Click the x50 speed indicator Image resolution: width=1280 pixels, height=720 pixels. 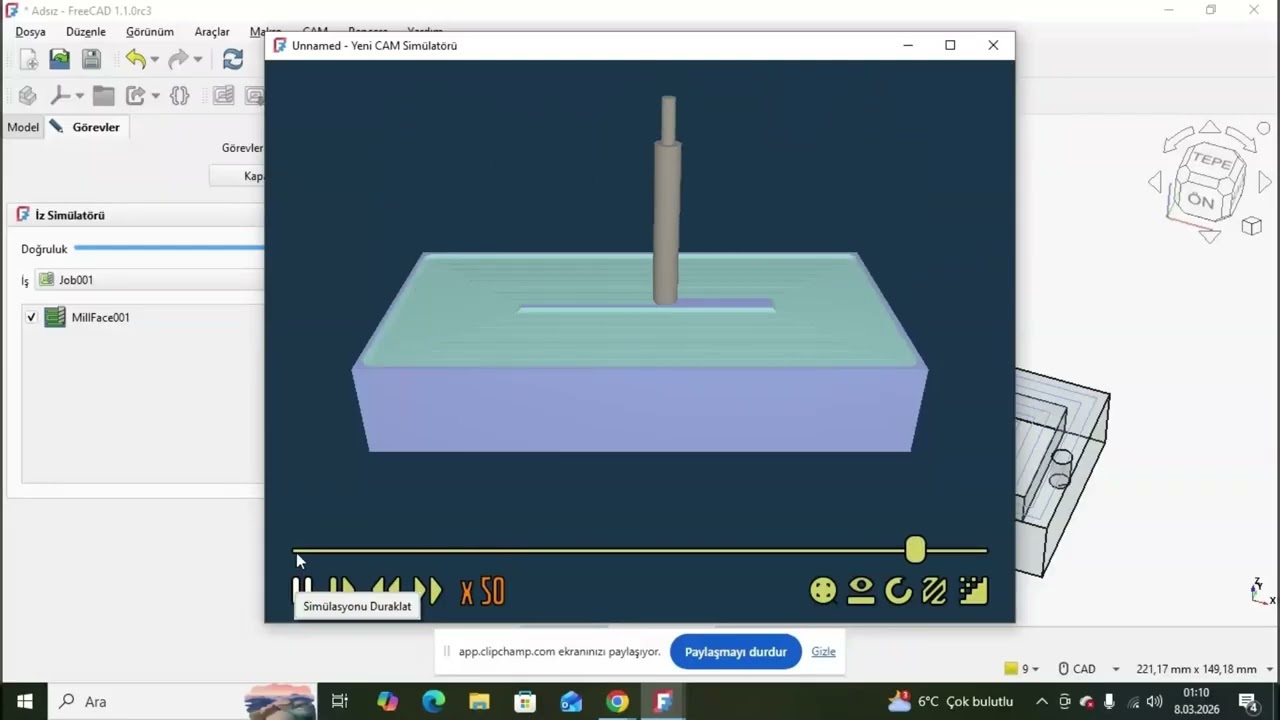[482, 592]
